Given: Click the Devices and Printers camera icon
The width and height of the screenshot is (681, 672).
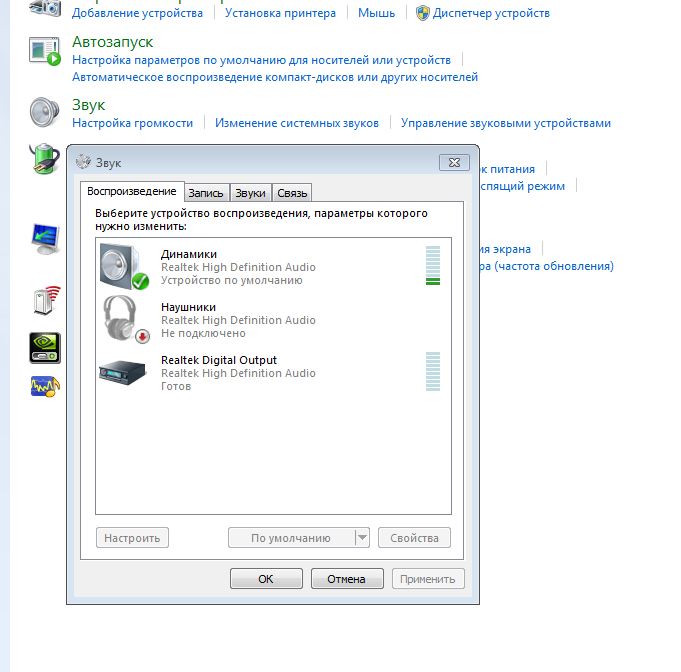Looking at the screenshot, I should 45,8.
